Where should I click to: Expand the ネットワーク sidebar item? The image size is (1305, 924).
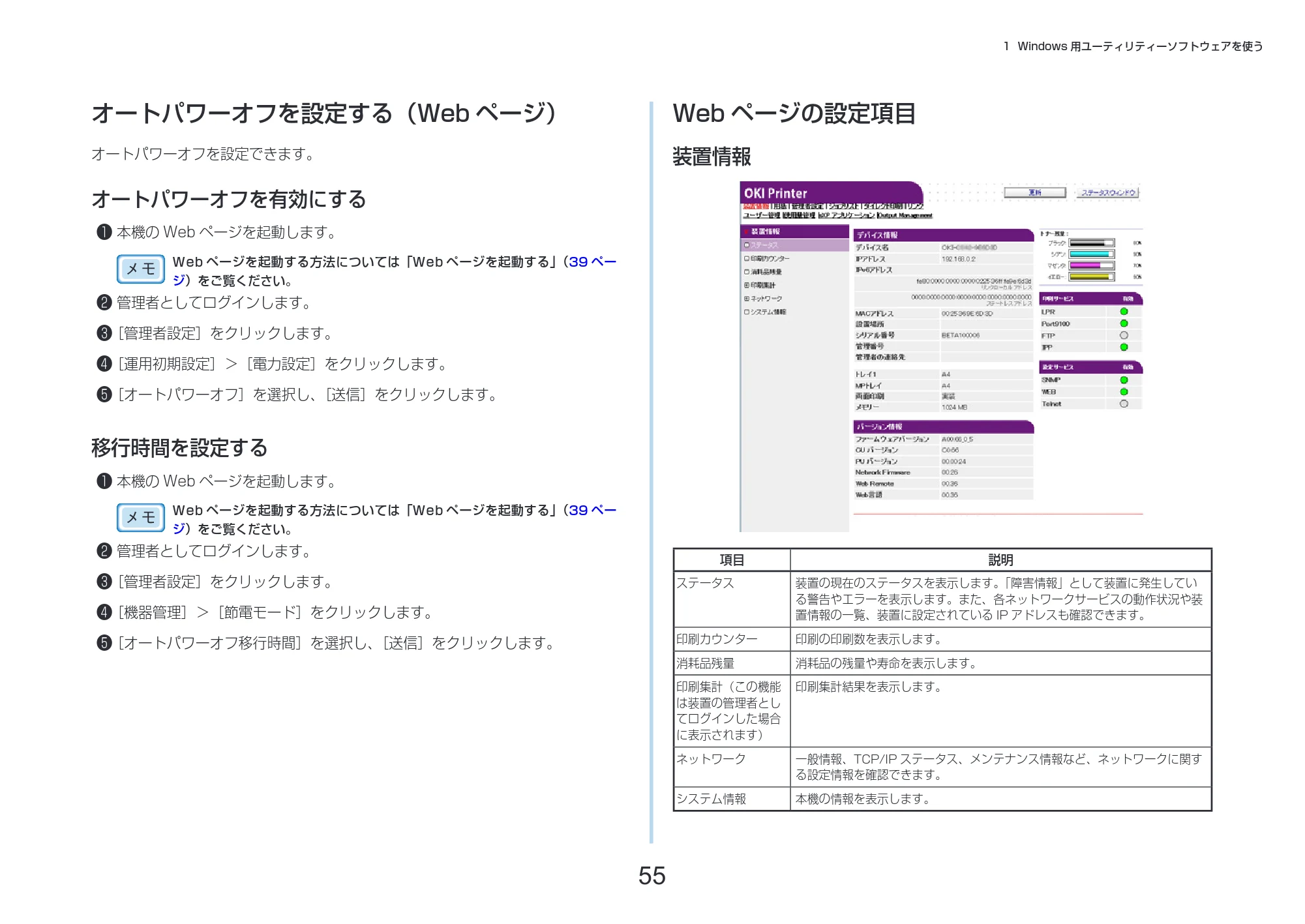coord(747,299)
